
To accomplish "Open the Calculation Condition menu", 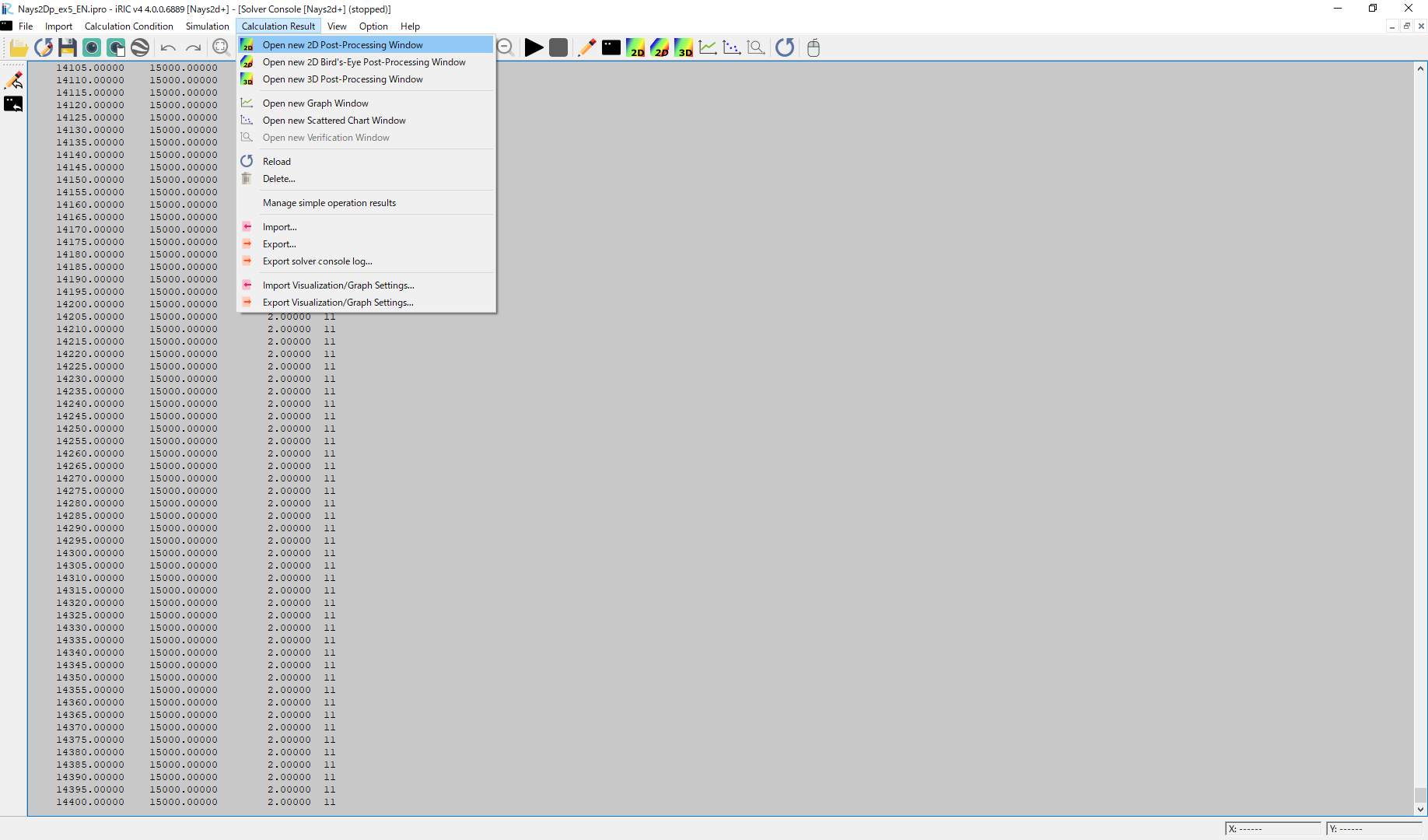I will click(129, 26).
